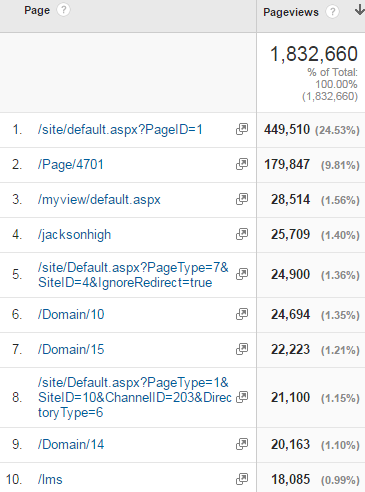Toggle sort order using Pageviews arrow
The image size is (365, 492).
click(359, 10)
